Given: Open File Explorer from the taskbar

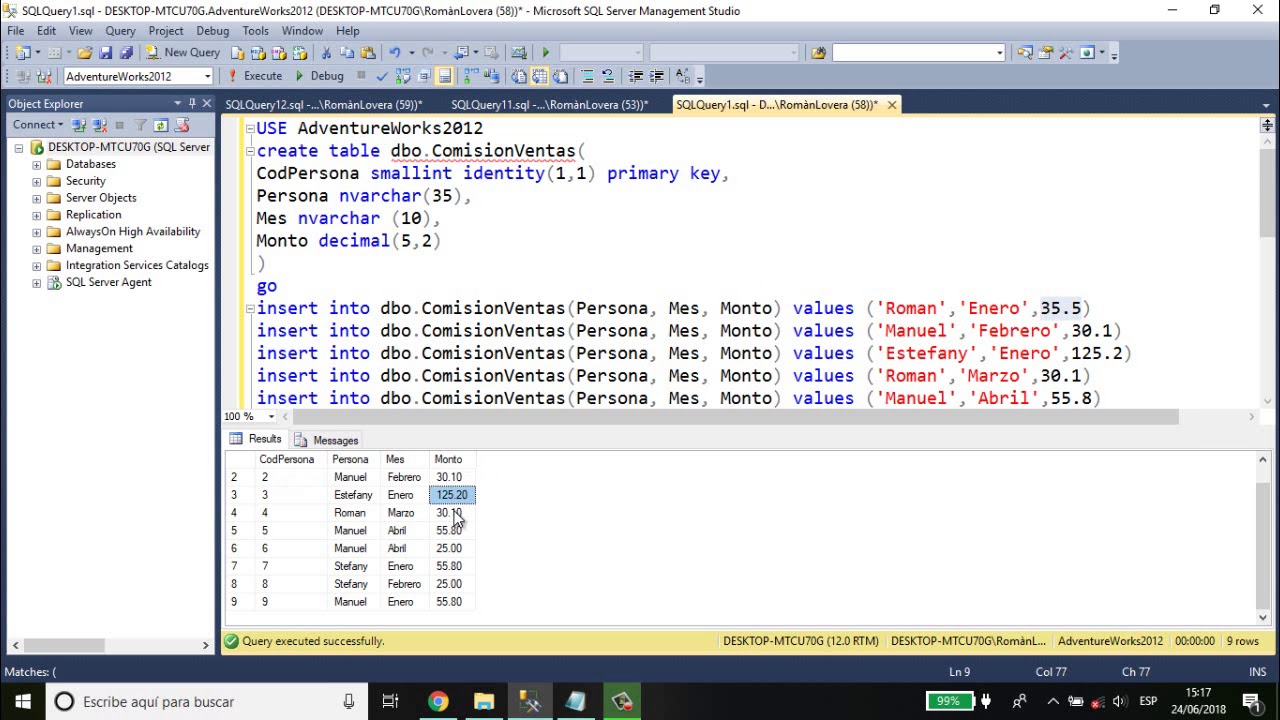Looking at the screenshot, I should pyautogui.click(x=484, y=702).
